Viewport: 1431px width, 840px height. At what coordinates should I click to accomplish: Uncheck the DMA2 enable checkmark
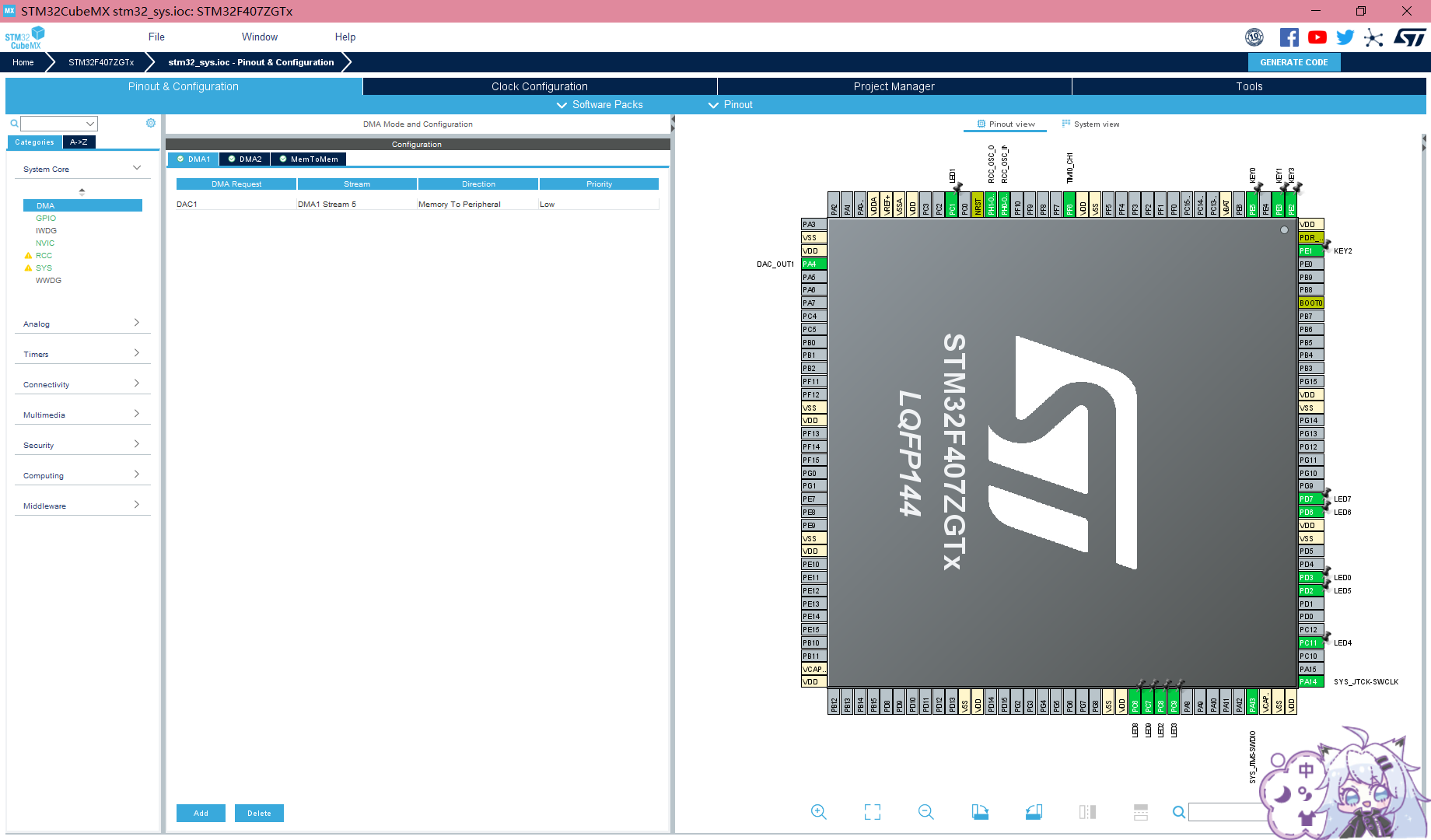coord(232,159)
